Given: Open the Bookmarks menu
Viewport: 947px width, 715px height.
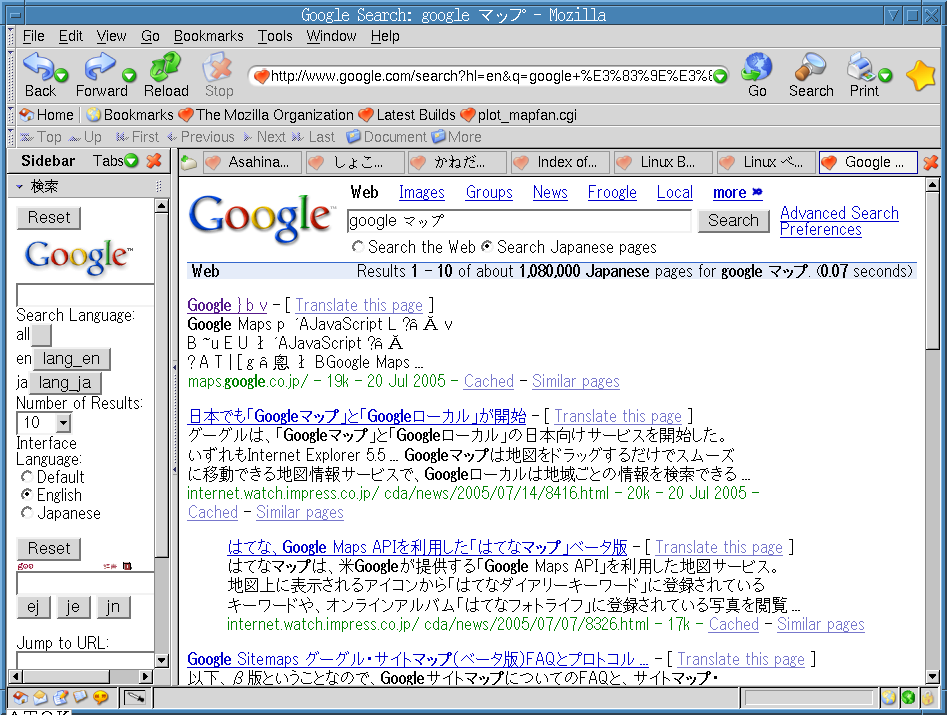Looking at the screenshot, I should (x=208, y=36).
